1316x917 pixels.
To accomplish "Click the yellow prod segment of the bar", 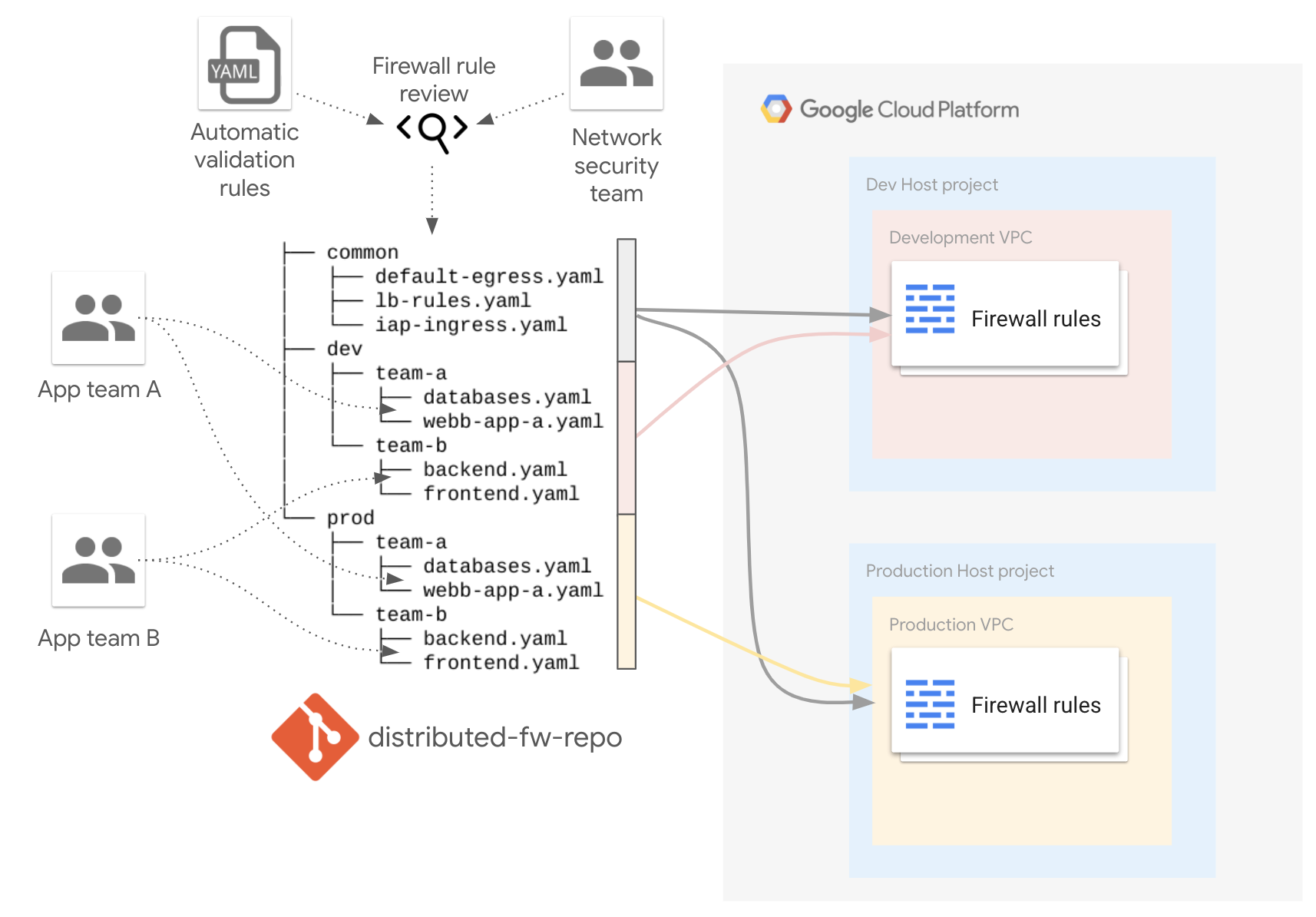I will [627, 591].
